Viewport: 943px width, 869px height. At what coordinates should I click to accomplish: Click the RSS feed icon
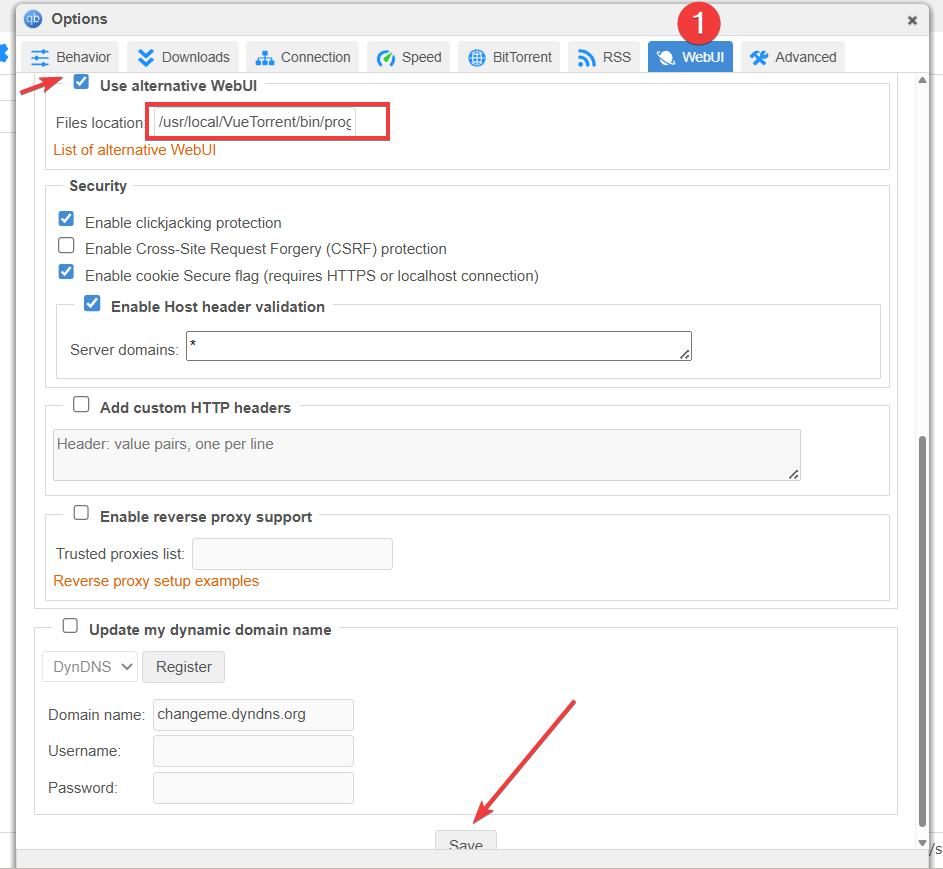pyautogui.click(x=587, y=58)
